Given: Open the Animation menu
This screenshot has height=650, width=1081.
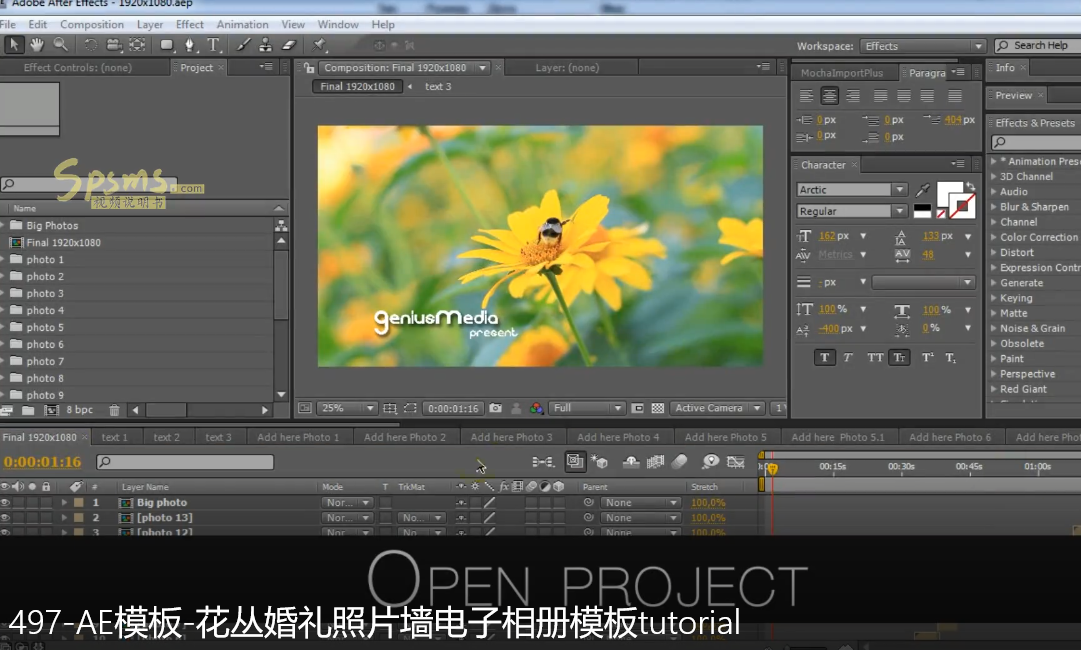Looking at the screenshot, I should point(243,24).
